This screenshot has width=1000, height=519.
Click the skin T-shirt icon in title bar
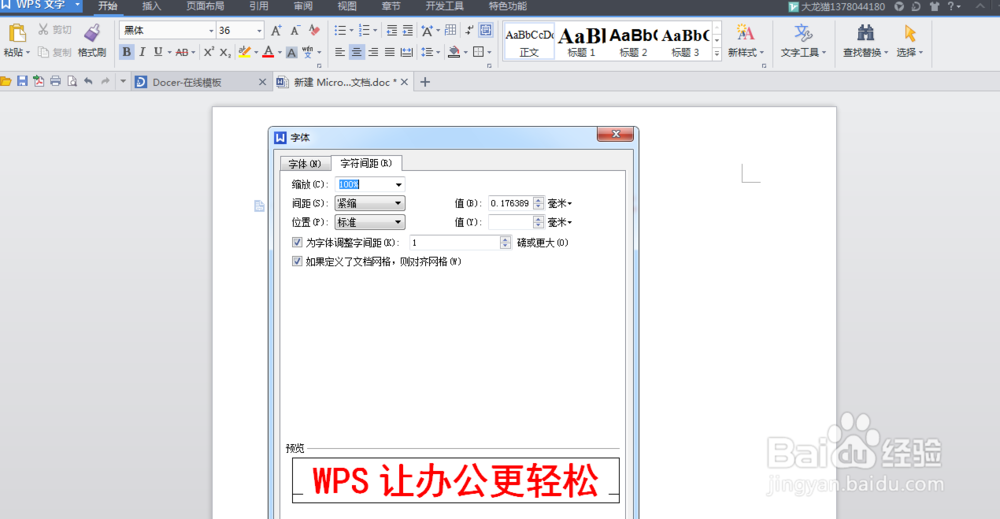[x=934, y=6]
